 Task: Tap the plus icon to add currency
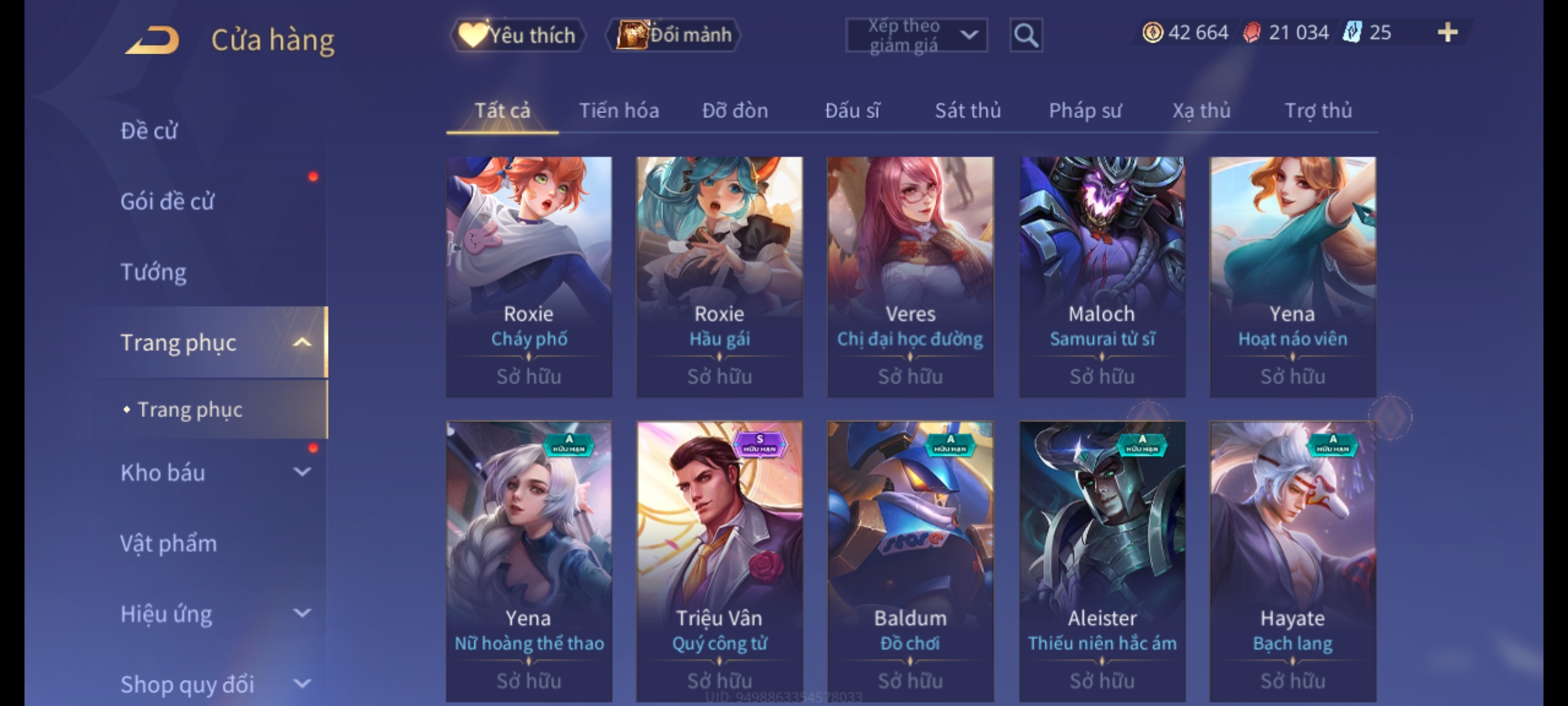coord(1448,33)
